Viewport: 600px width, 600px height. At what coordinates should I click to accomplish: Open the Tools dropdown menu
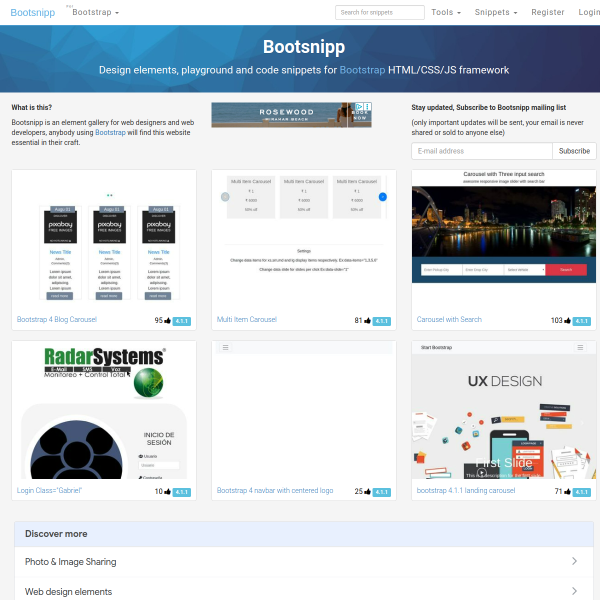coord(446,12)
